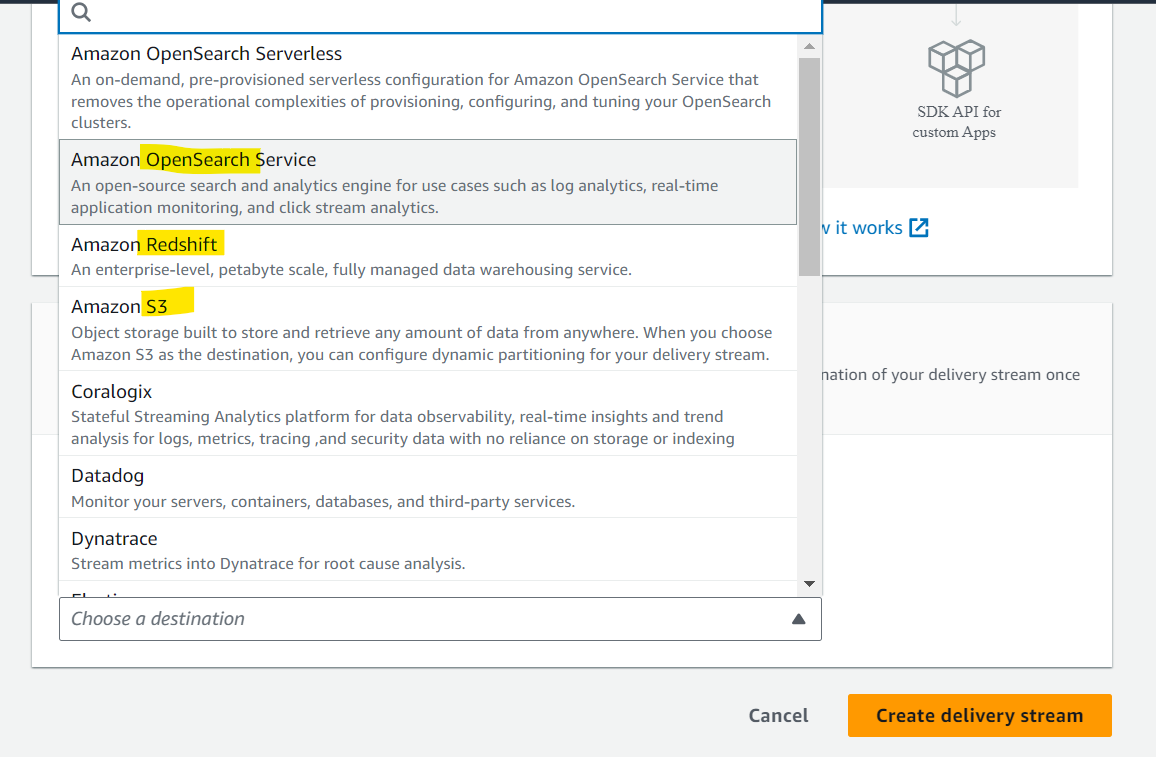The image size is (1156, 757).
Task: Select Coralogix from destination list
Action: (x=428, y=414)
